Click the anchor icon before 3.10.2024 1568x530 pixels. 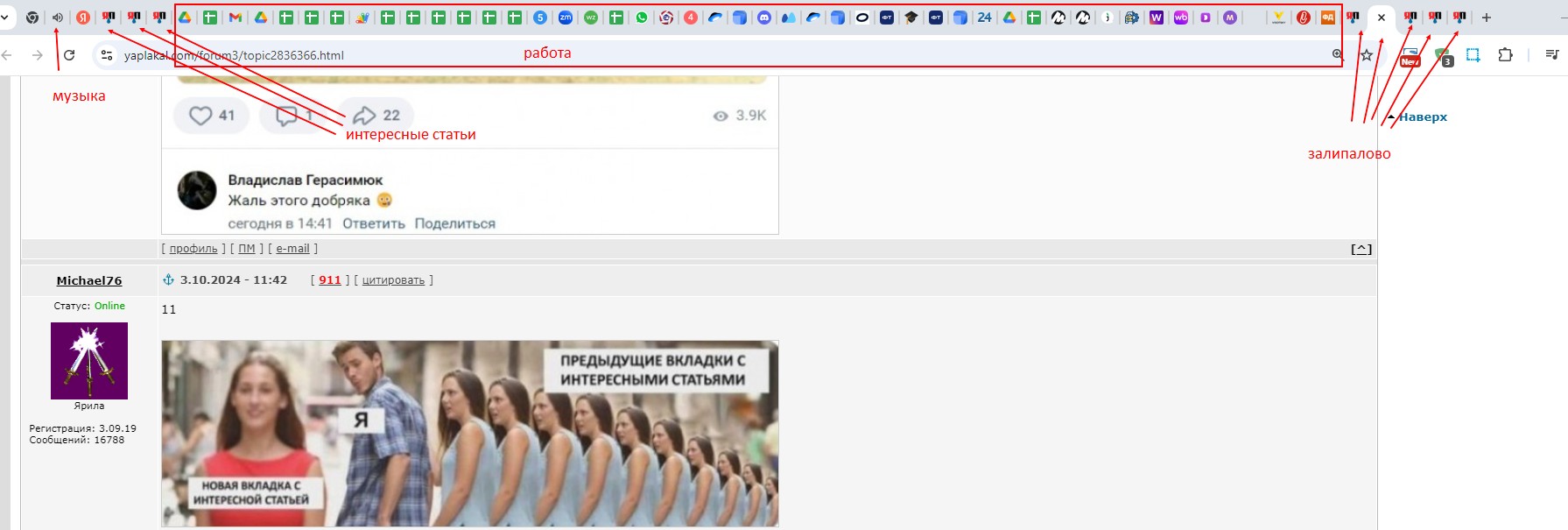[x=168, y=279]
